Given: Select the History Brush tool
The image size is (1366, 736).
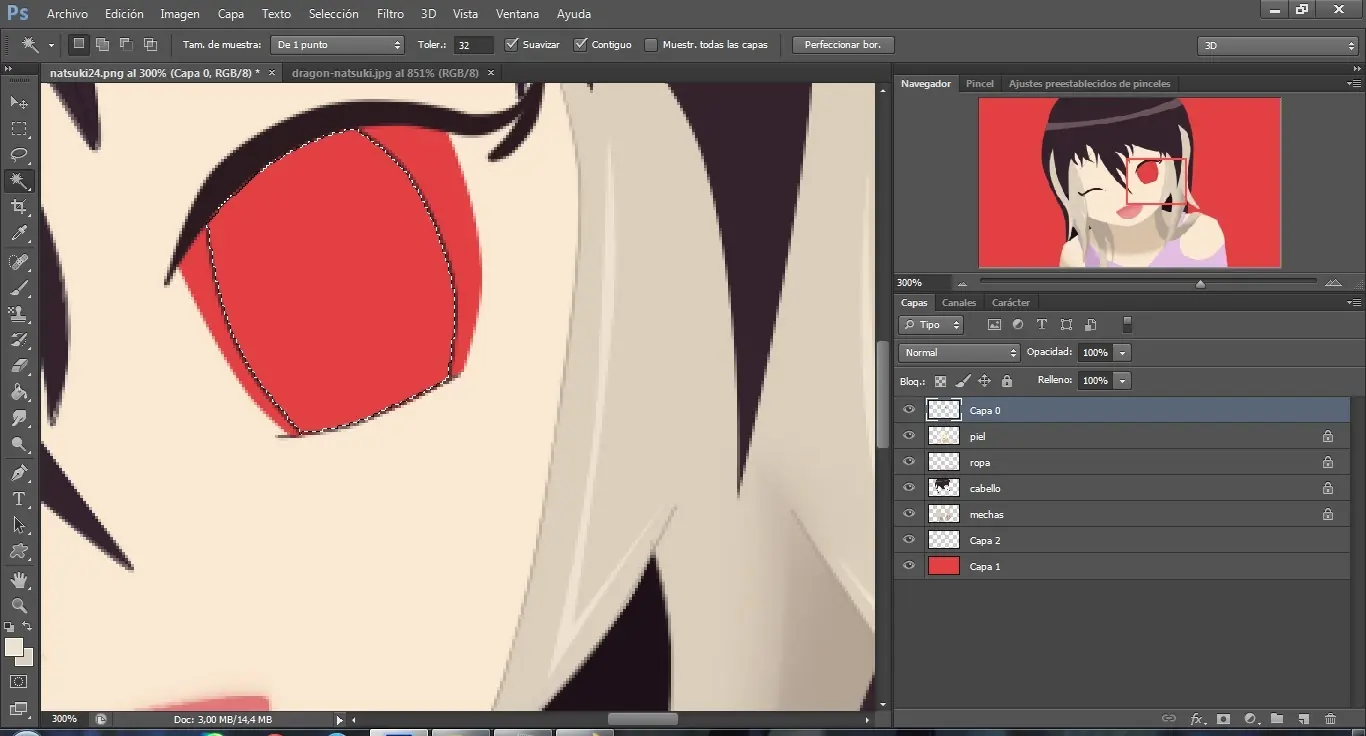Looking at the screenshot, I should (x=19, y=340).
